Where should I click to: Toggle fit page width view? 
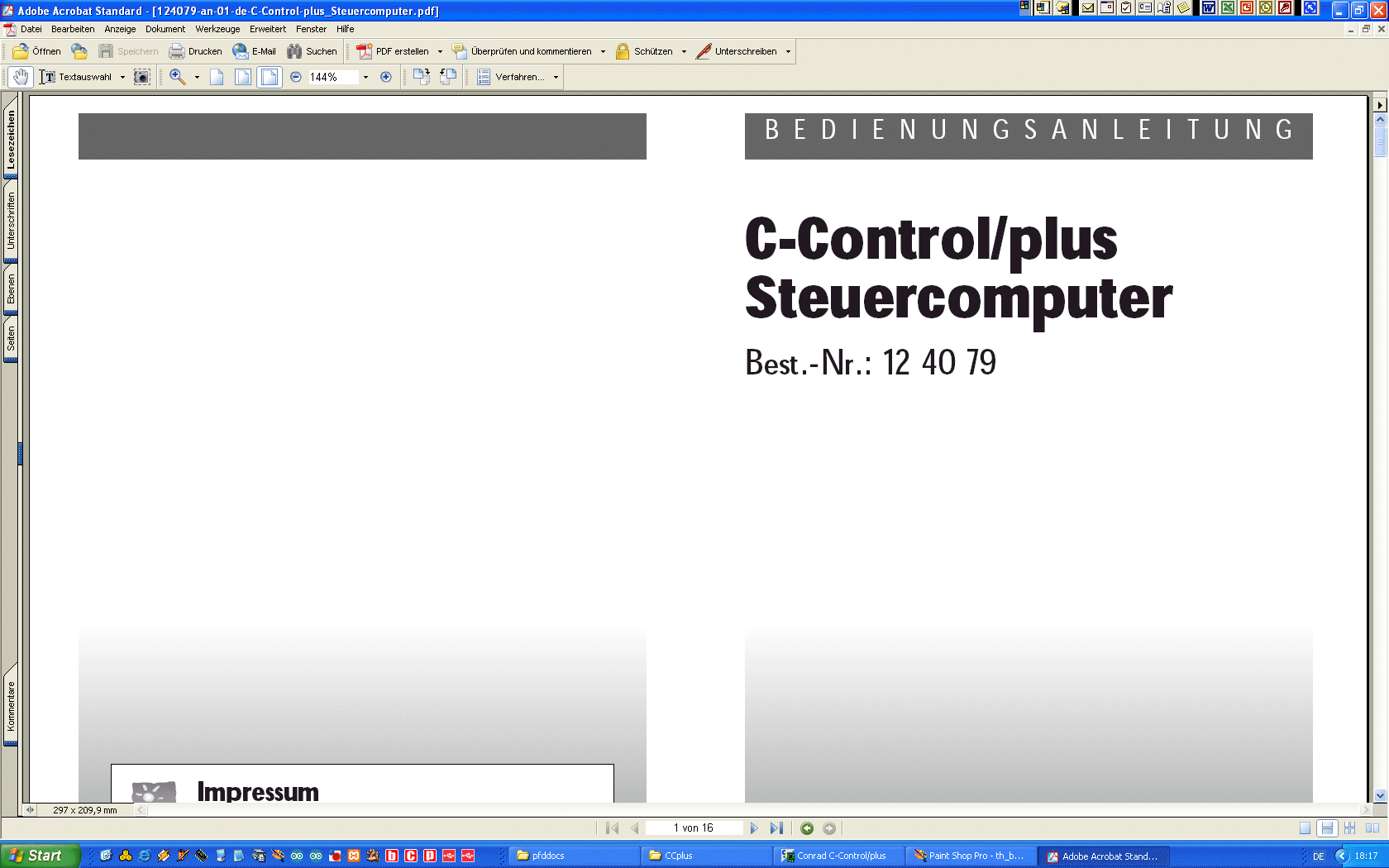[x=270, y=77]
